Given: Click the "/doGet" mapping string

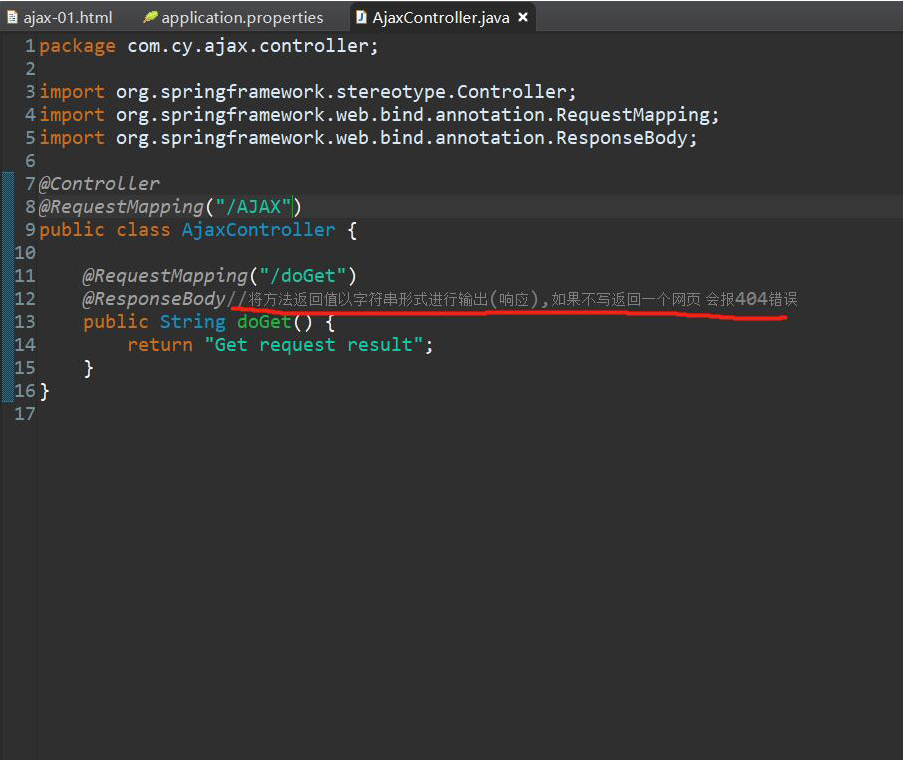Looking at the screenshot, I should pyautogui.click(x=302, y=276).
